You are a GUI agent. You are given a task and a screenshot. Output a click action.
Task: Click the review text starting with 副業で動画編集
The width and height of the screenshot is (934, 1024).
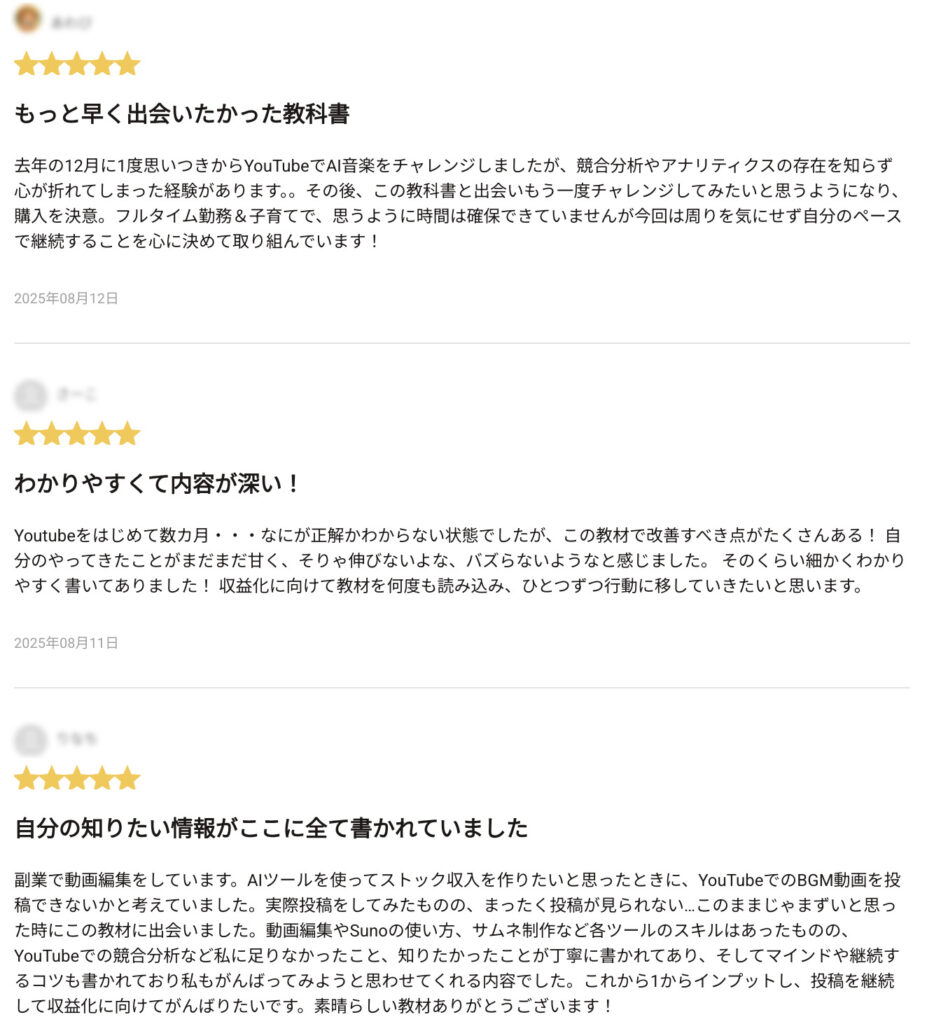coord(457,942)
